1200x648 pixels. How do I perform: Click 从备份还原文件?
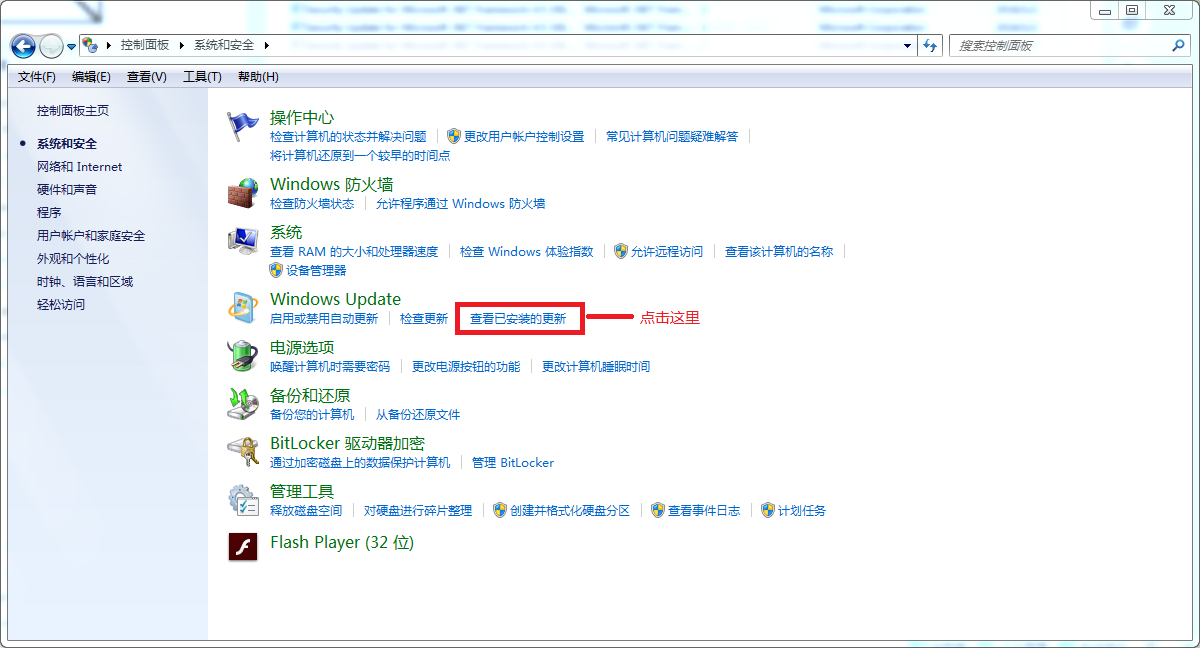tap(418, 415)
